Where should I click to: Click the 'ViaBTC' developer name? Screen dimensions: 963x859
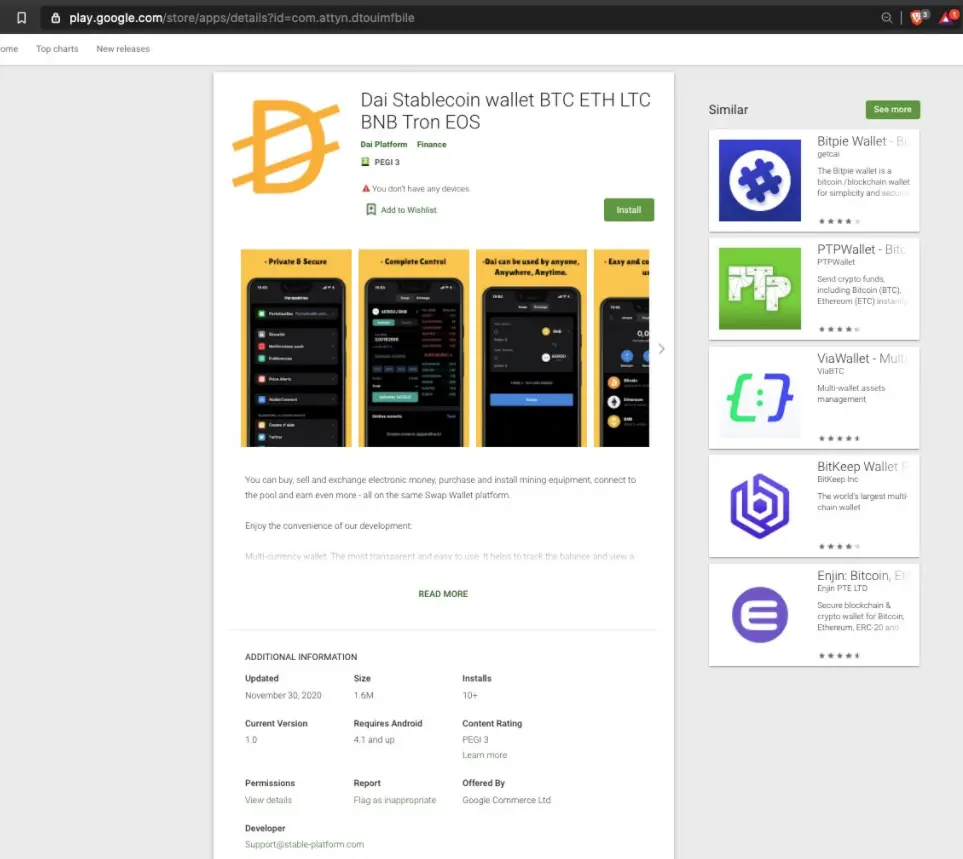(x=830, y=371)
